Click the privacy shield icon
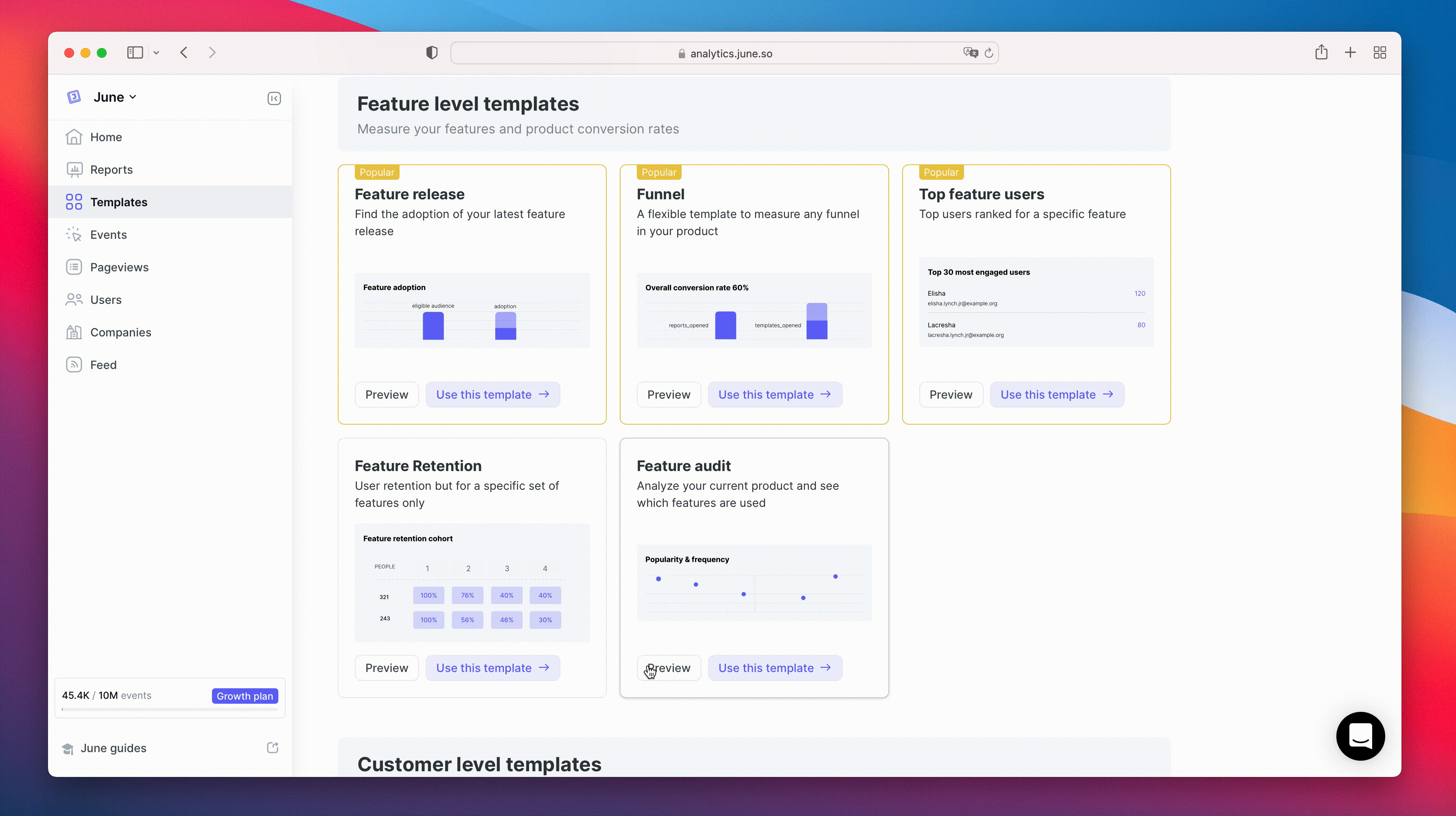Viewport: 1456px width, 816px height. [x=432, y=52]
